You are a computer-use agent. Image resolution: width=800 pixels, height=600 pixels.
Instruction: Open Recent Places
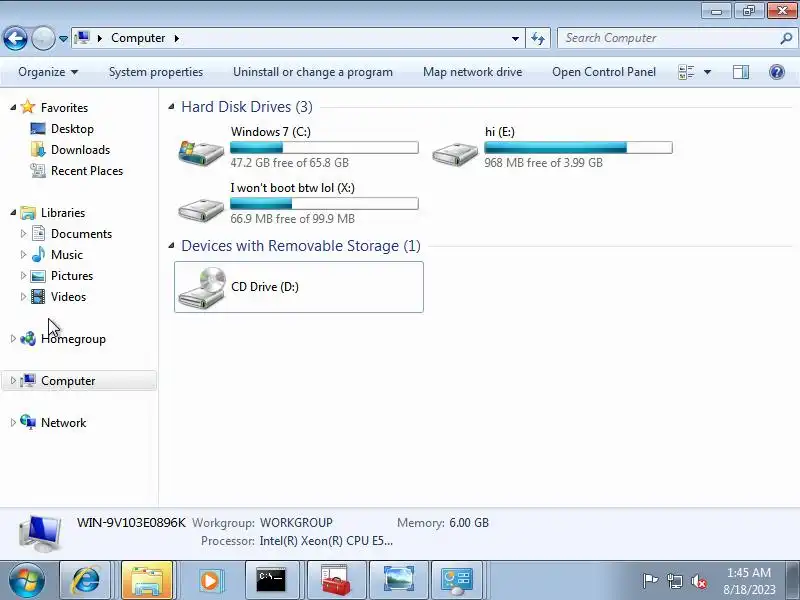pos(87,170)
